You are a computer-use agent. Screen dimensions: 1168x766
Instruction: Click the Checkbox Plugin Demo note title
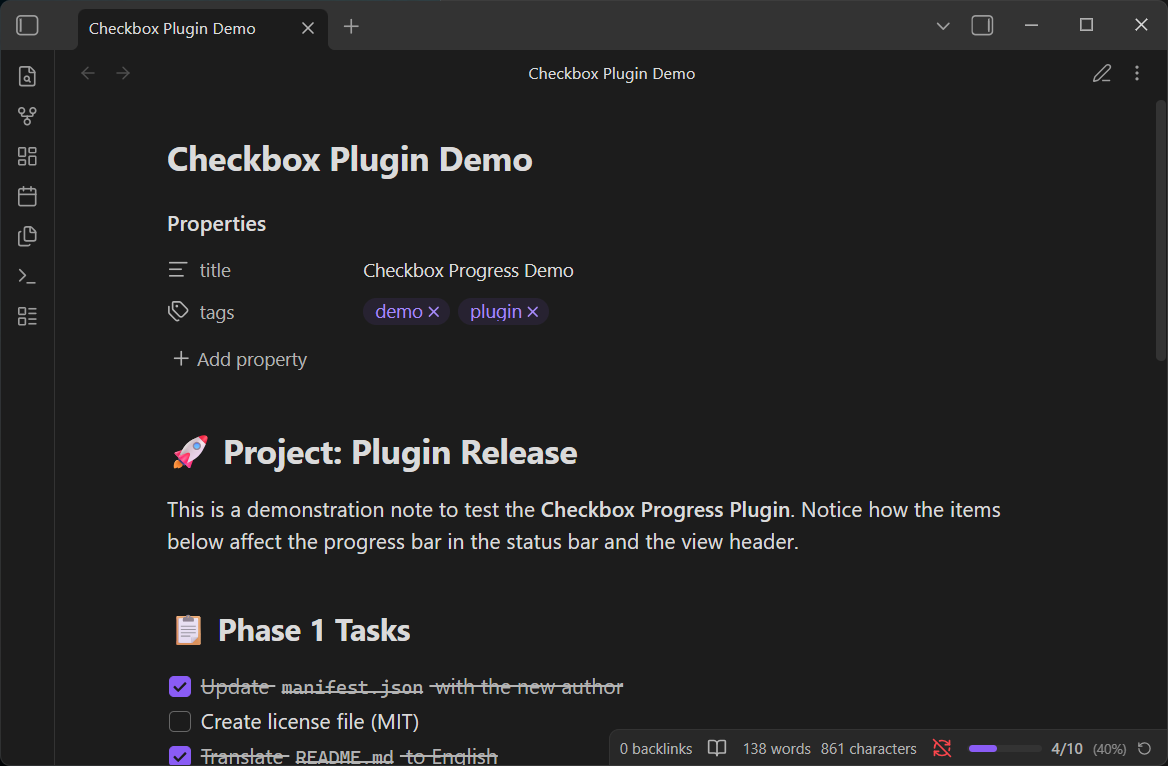pos(350,159)
